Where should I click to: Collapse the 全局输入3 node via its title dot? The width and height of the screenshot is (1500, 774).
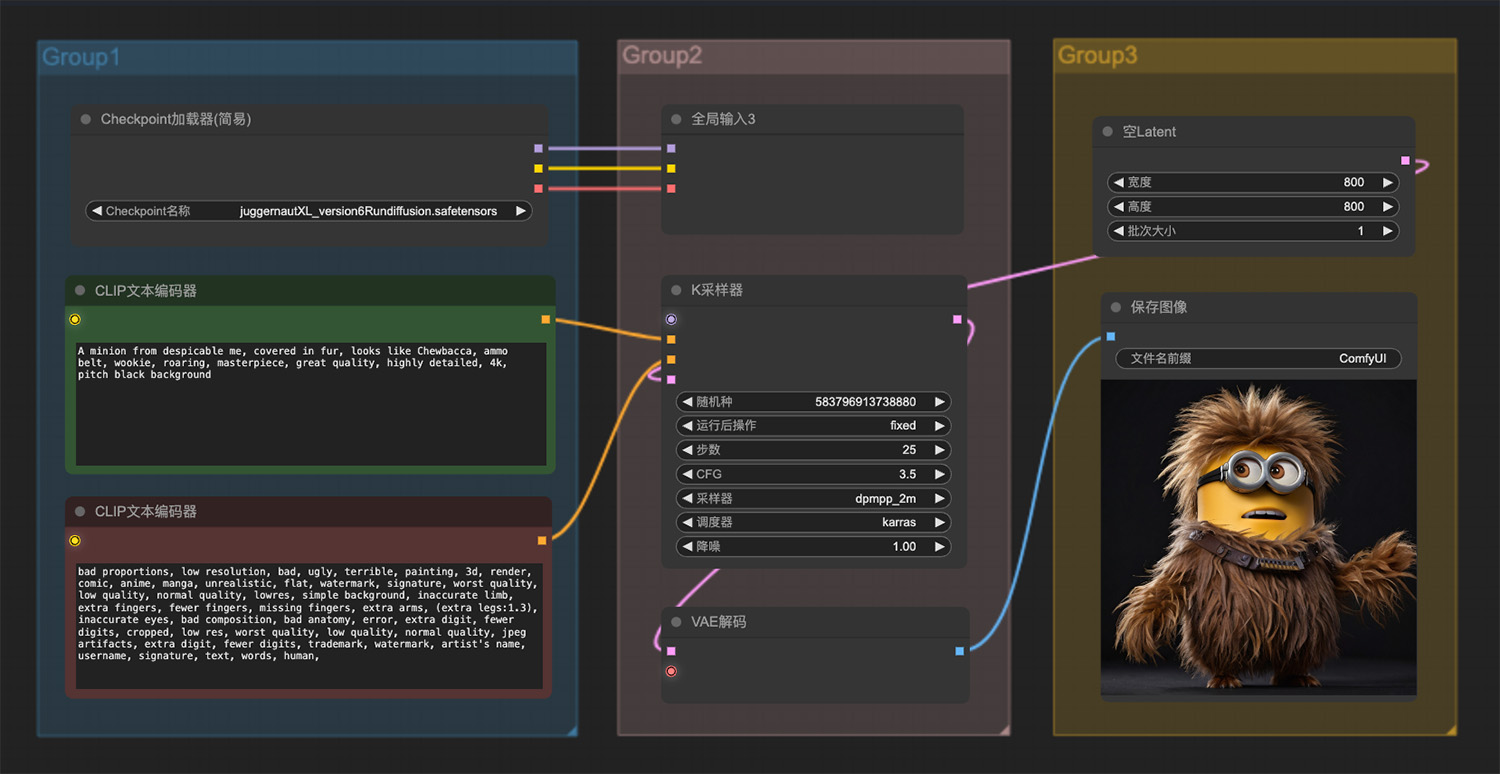676,119
